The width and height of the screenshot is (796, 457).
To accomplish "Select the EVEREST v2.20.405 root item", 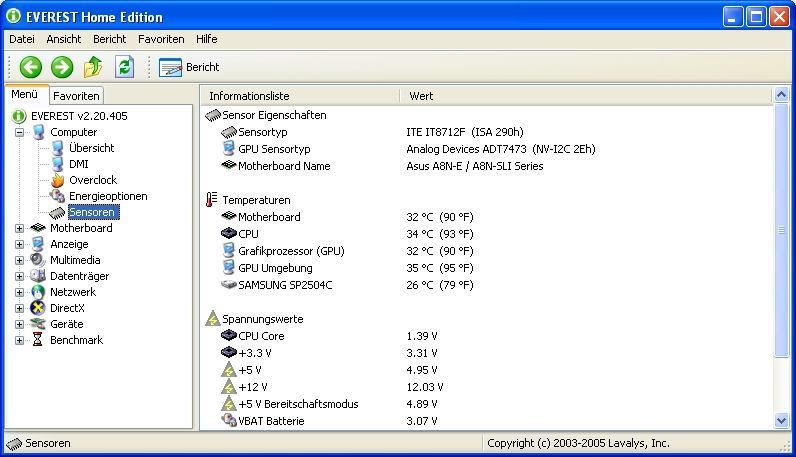I will click(79, 116).
